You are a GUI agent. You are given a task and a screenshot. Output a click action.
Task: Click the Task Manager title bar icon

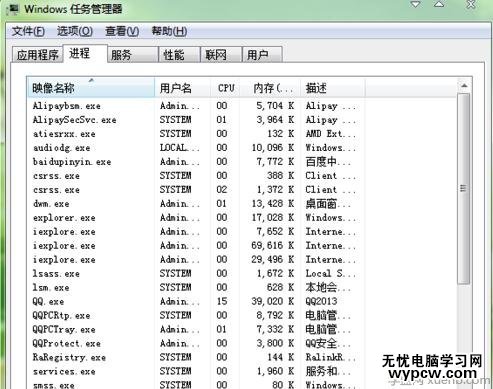pyautogui.click(x=12, y=9)
